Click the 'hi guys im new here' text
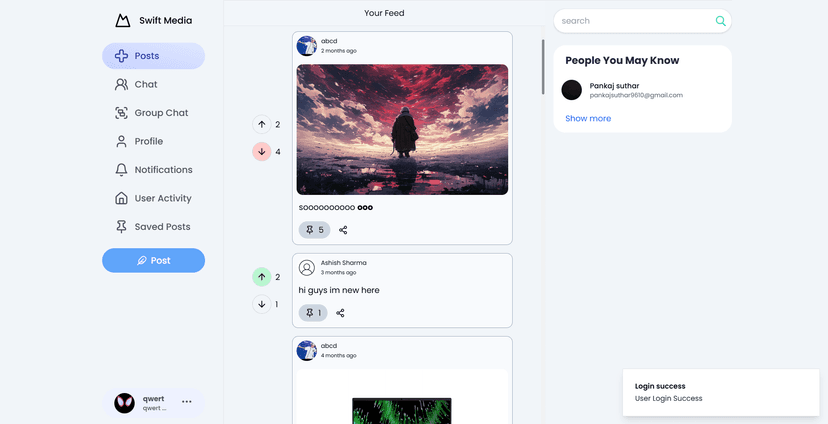 point(339,290)
